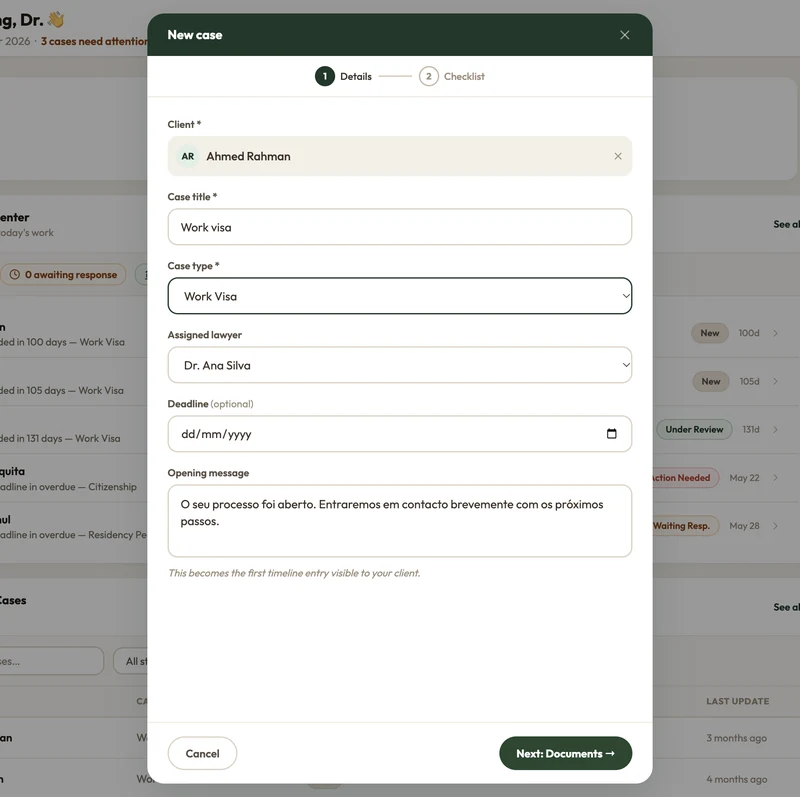Open the 100d New case row chevron
This screenshot has height=797, width=800.
click(x=775, y=333)
